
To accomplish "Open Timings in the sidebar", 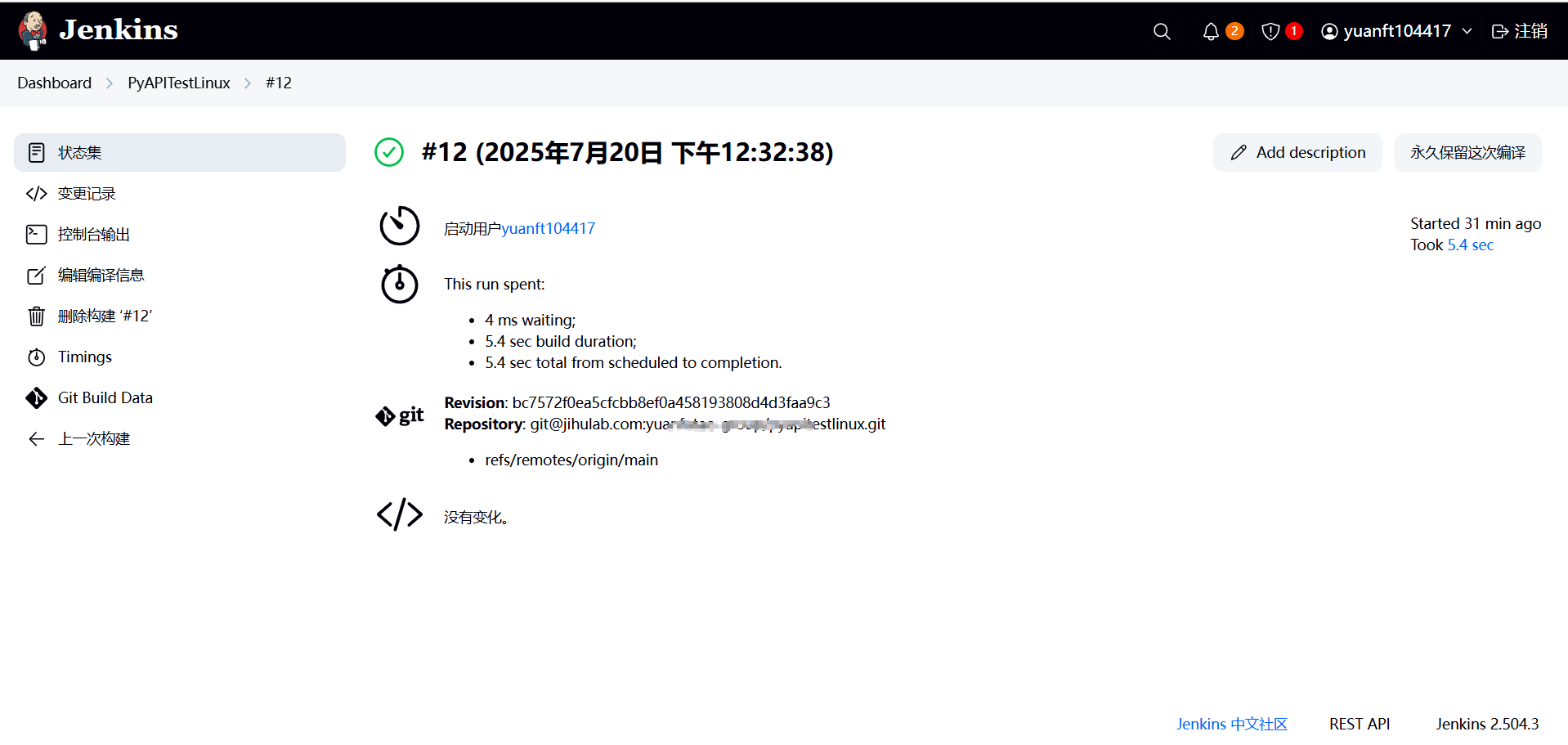I will 180,357.
